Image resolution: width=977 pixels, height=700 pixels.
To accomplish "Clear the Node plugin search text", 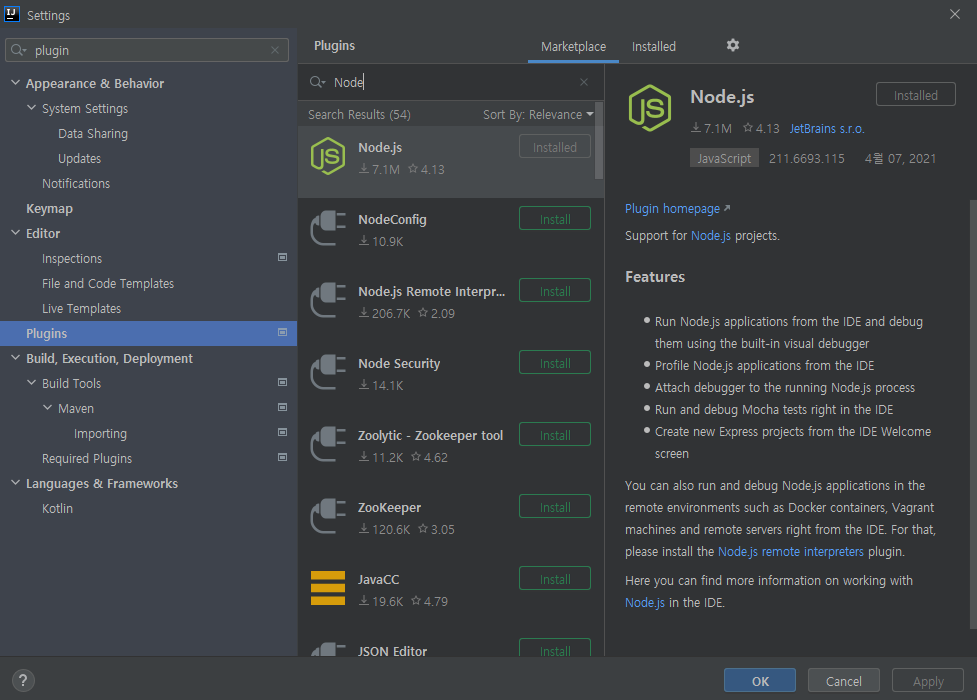I will pos(584,82).
